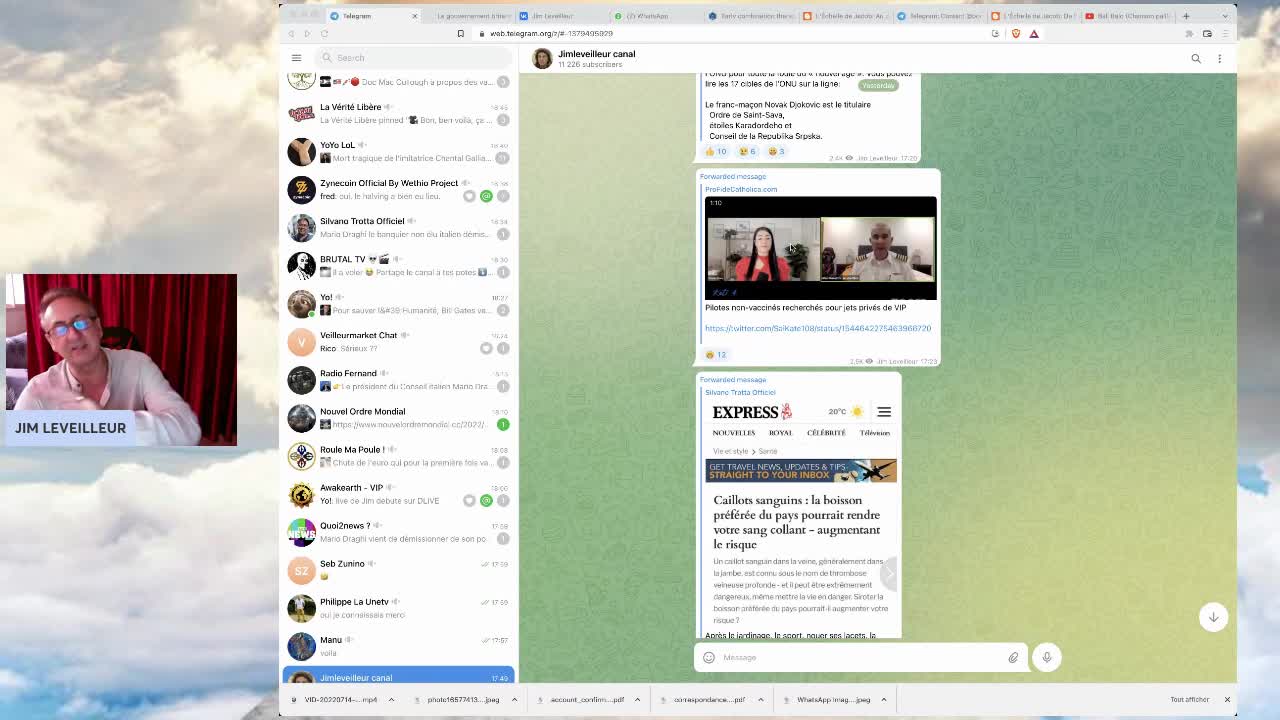Open Quoi2news ? chat
Screen dimensions: 1280x720
[x=399, y=531]
